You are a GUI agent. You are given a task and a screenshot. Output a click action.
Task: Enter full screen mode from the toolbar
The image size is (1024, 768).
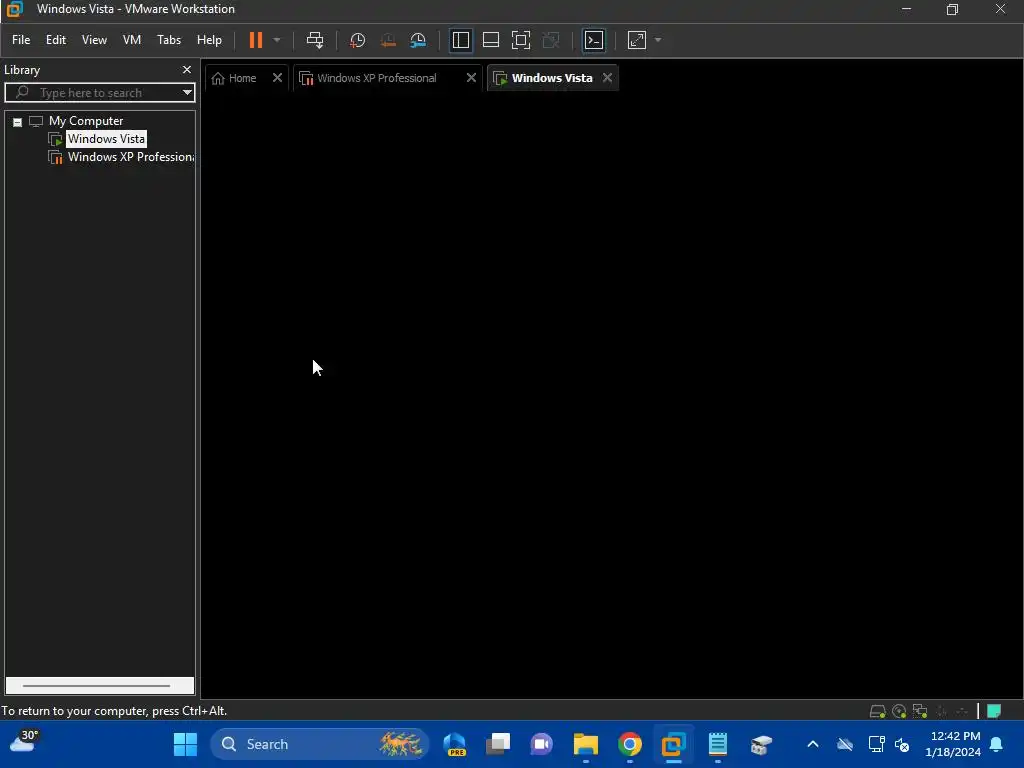tap(520, 40)
